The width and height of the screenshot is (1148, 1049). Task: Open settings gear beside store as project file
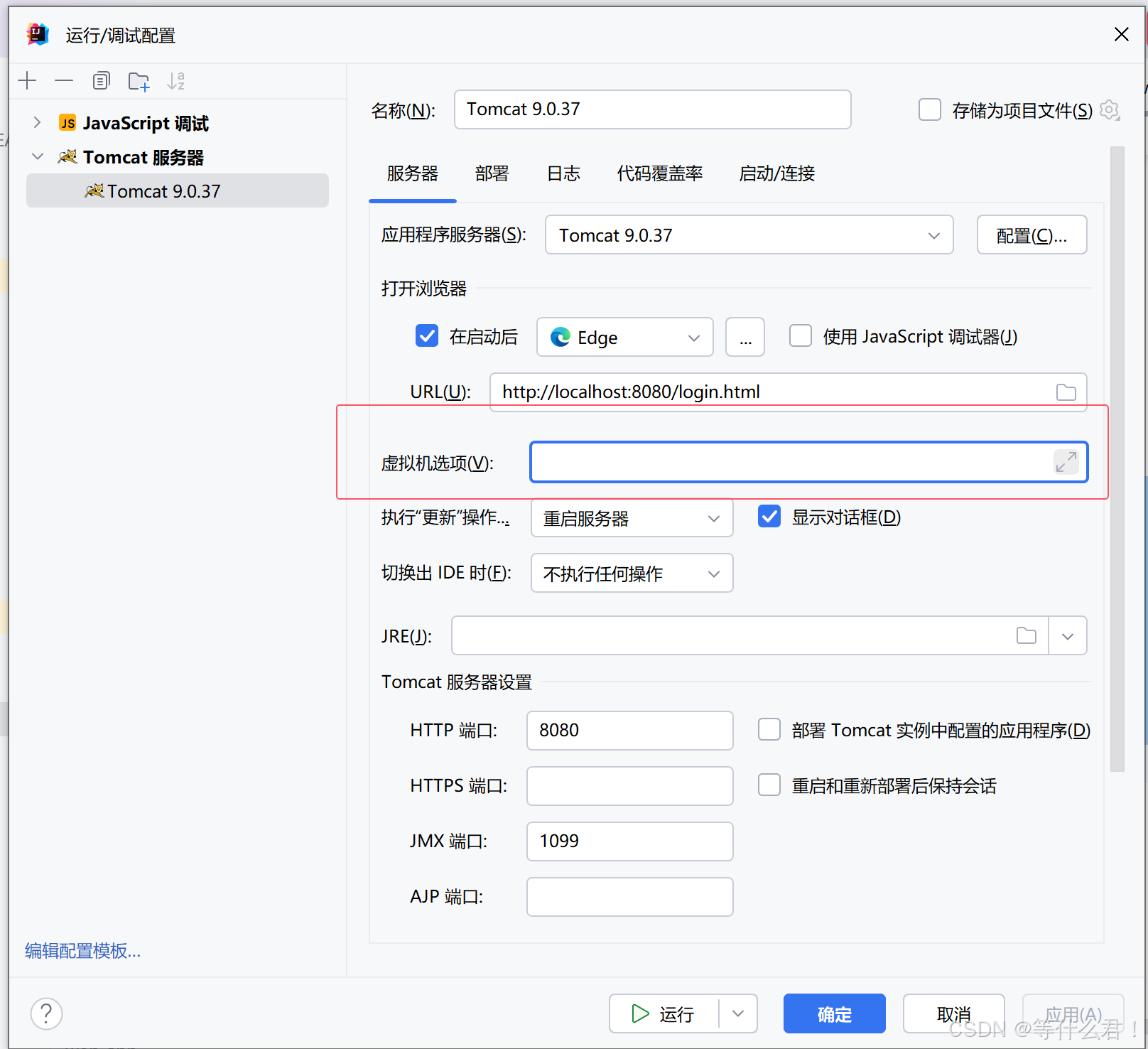(1110, 110)
